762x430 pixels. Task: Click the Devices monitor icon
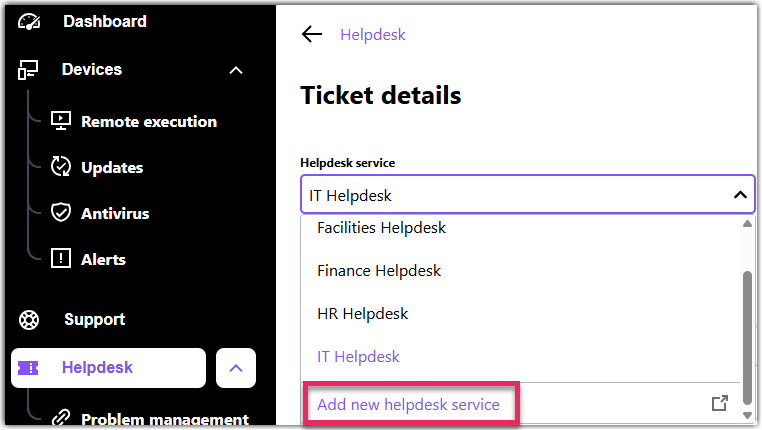[28, 70]
